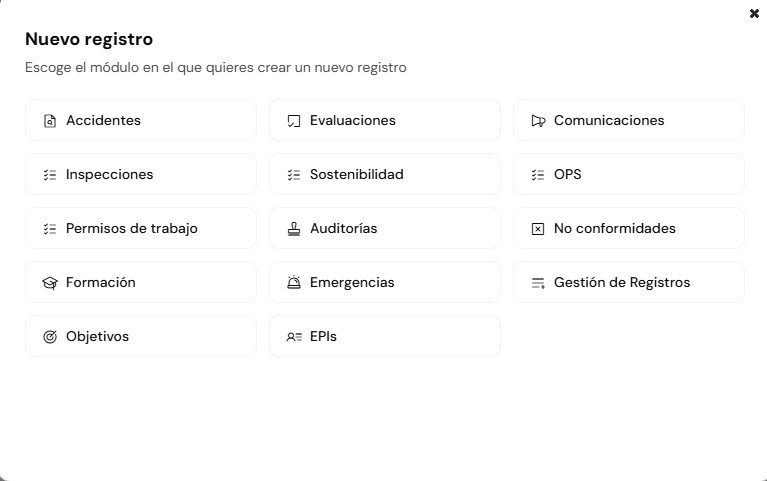
Task: Close the Nuevo registro dialog
Action: [x=754, y=14]
